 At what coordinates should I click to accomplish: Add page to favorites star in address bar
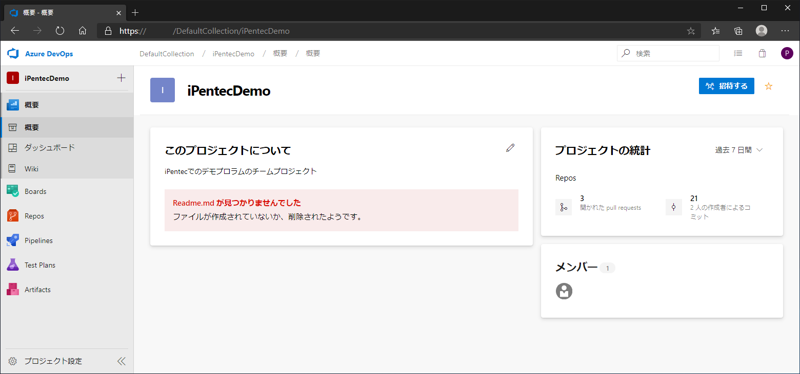click(x=691, y=31)
